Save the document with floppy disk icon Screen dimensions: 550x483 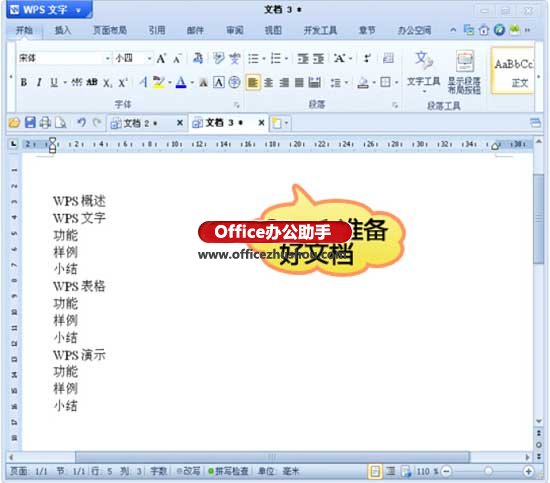(30, 123)
